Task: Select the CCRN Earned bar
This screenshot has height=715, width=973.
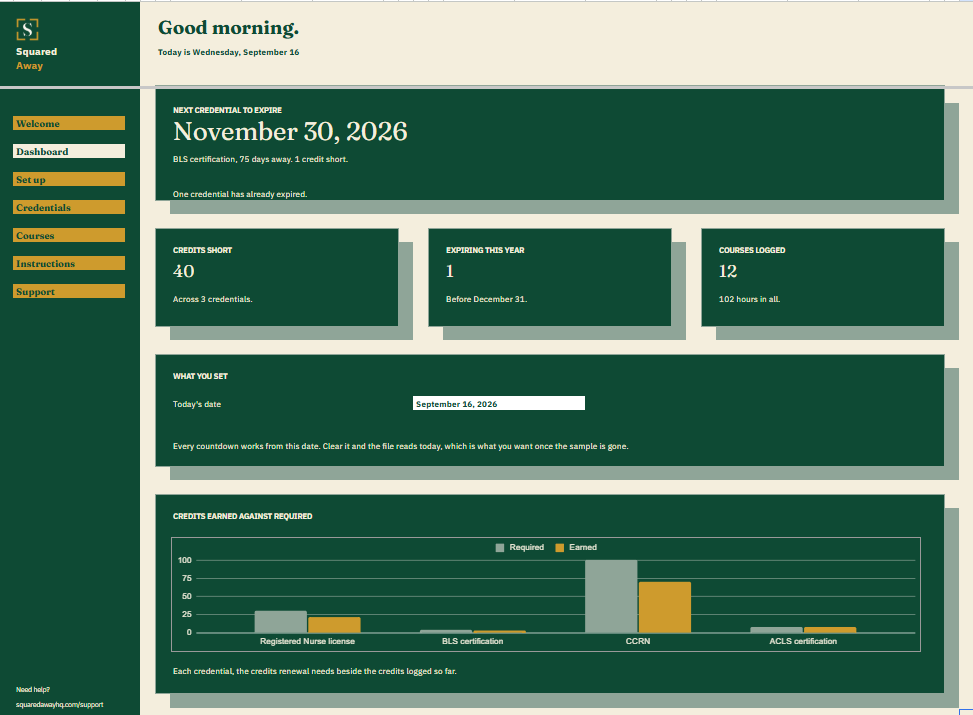Action: 665,607
